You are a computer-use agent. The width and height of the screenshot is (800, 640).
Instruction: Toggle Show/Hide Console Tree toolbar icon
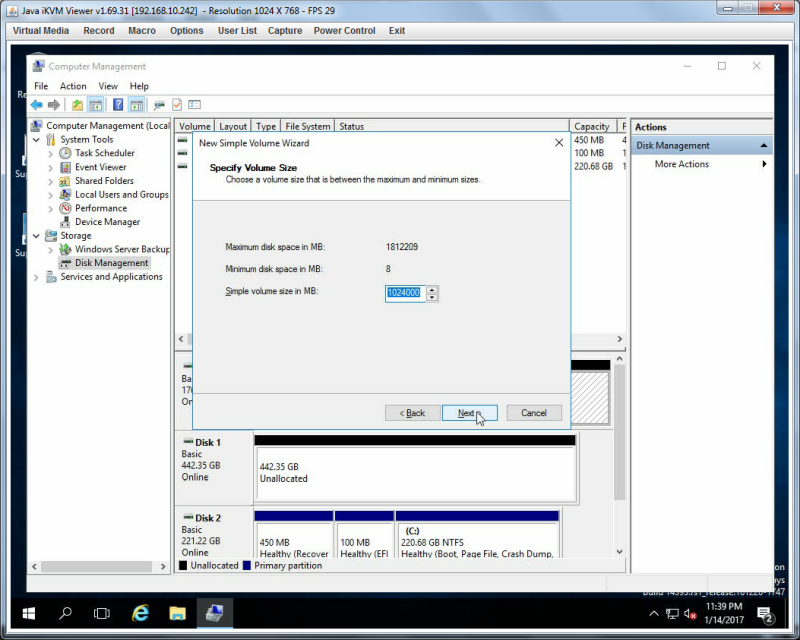(95, 105)
